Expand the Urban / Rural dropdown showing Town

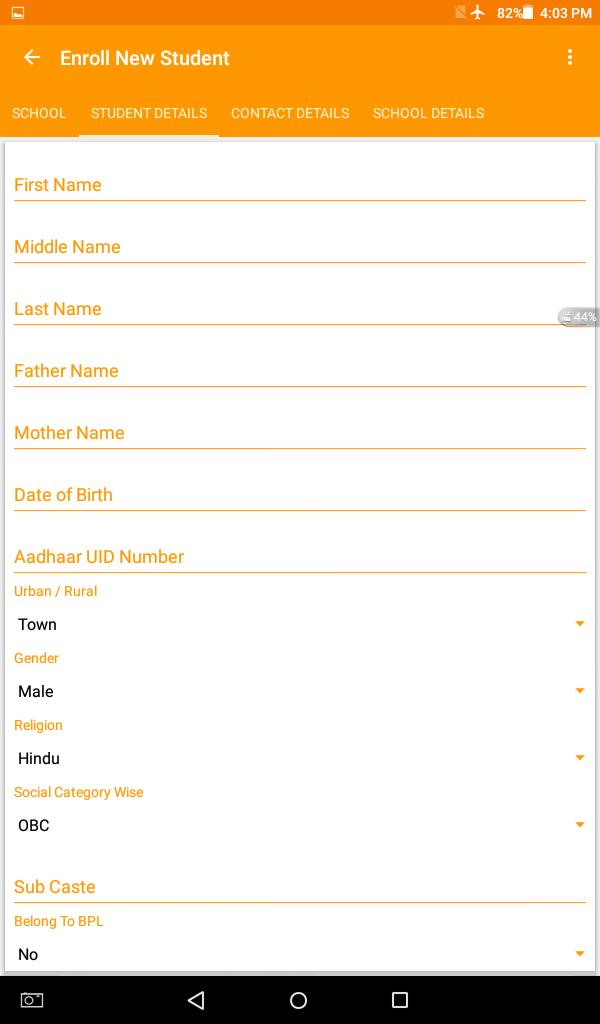299,624
